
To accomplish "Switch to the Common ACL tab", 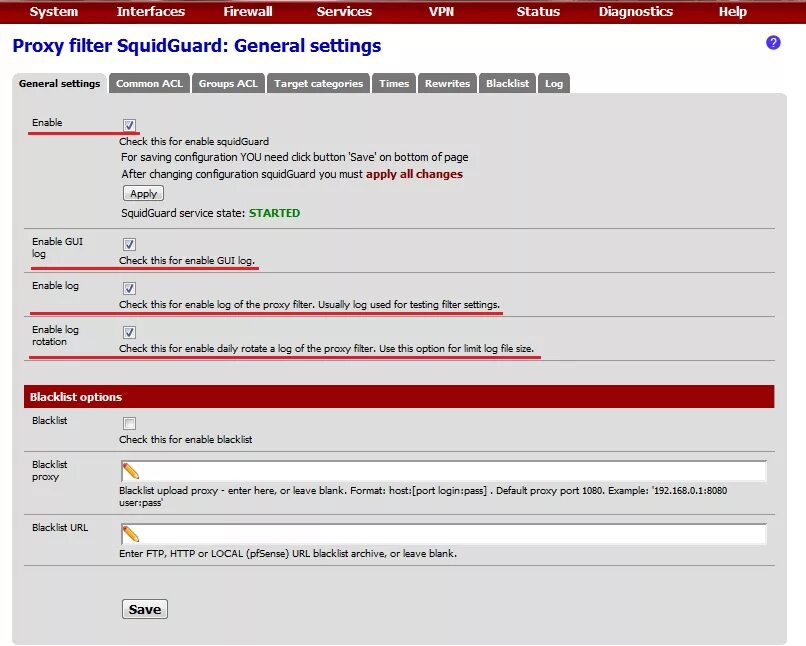I will tap(149, 83).
